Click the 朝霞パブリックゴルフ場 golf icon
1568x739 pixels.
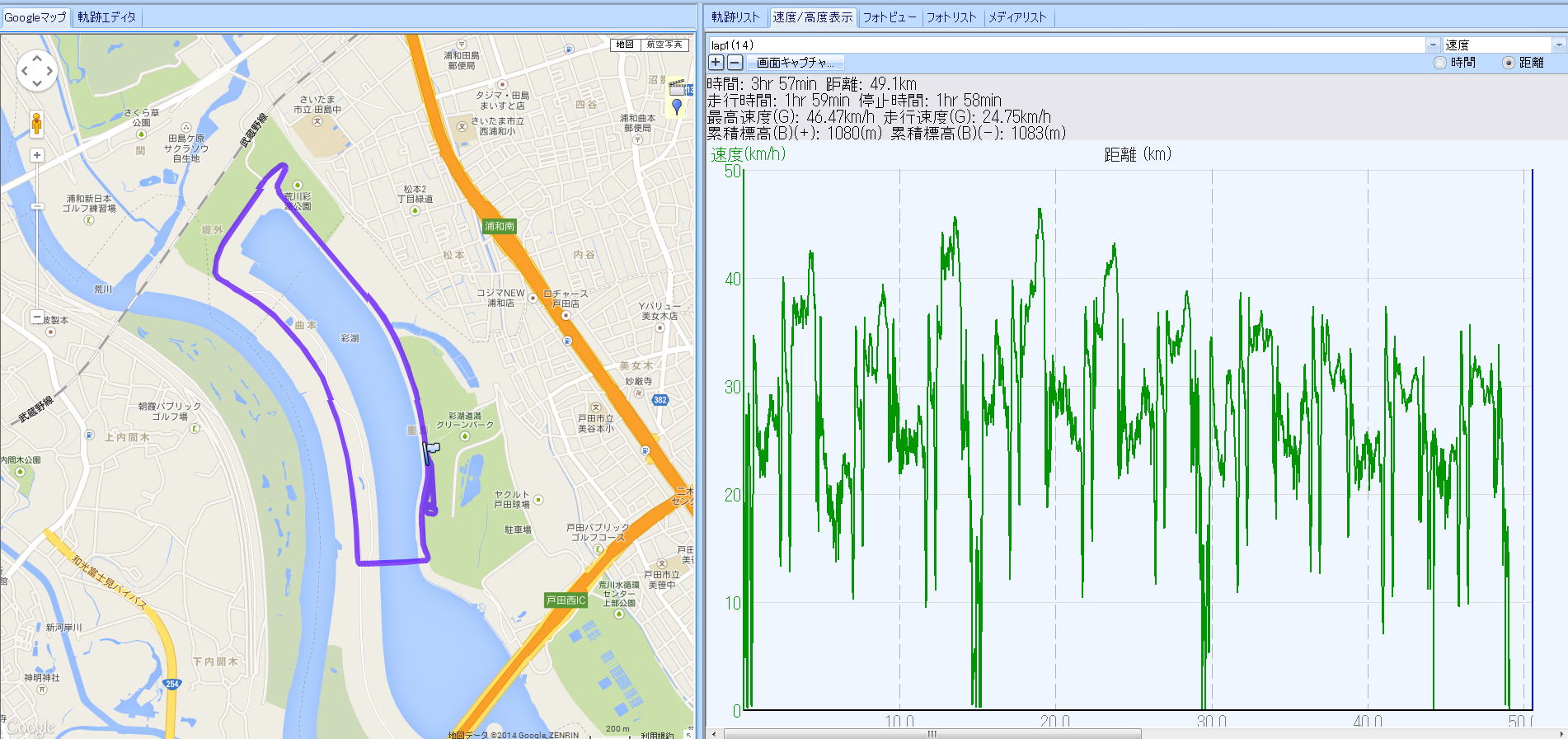tap(195, 428)
